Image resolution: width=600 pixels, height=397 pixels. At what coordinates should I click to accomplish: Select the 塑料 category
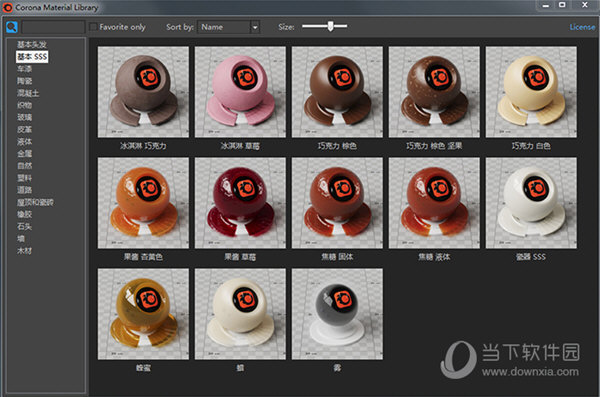point(24,178)
